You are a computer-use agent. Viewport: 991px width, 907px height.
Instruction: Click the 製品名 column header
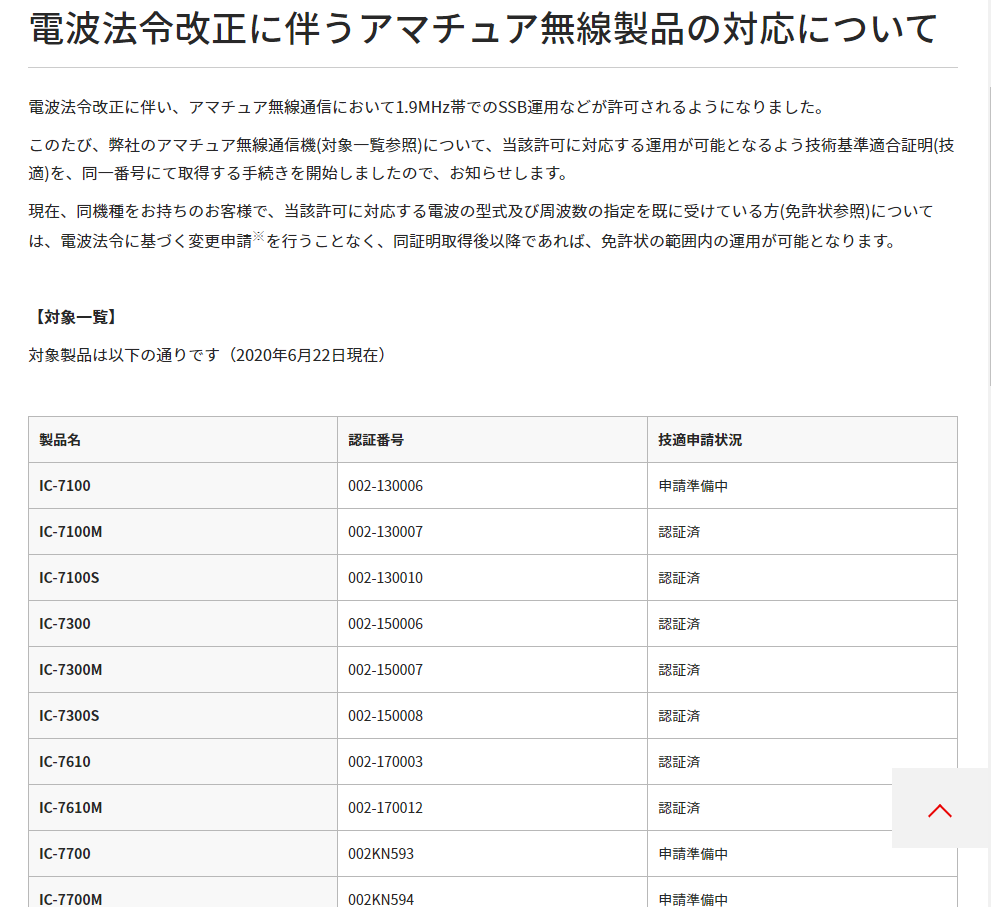(x=183, y=440)
